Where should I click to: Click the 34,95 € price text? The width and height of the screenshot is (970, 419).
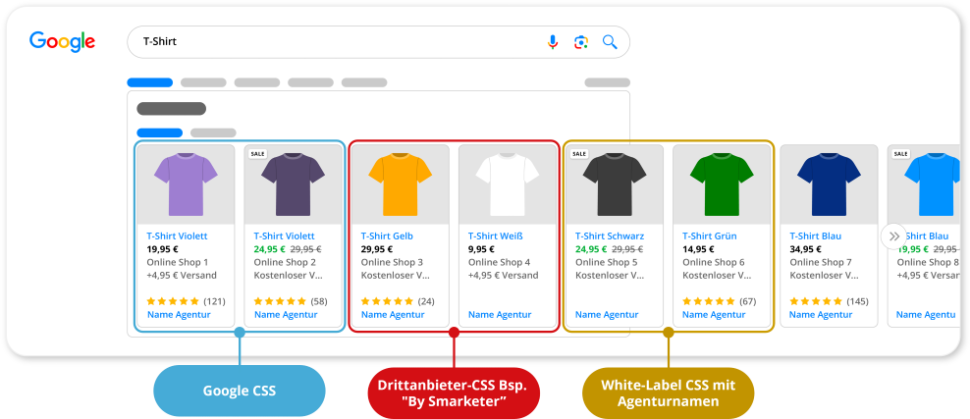click(805, 249)
